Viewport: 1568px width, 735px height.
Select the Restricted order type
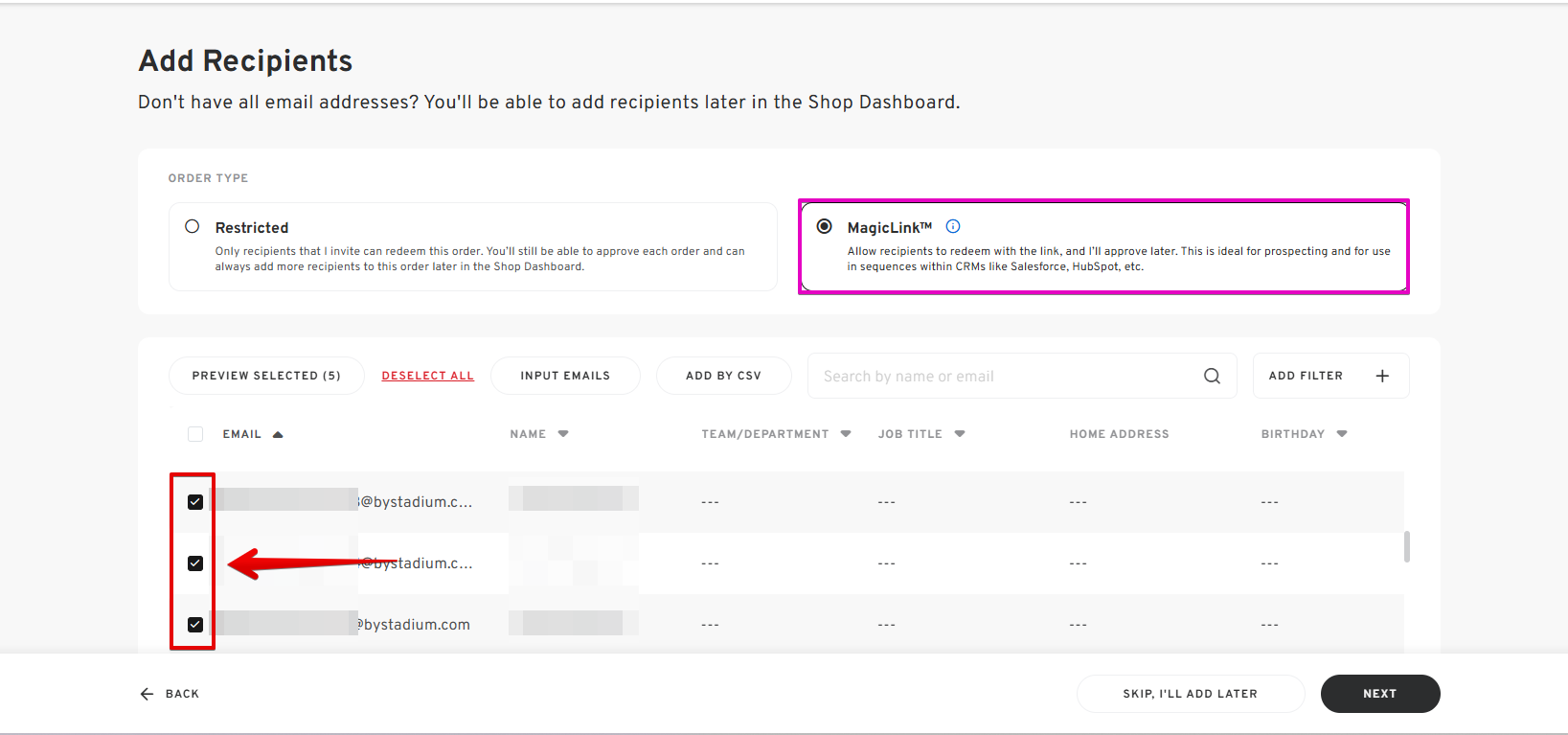point(193,227)
